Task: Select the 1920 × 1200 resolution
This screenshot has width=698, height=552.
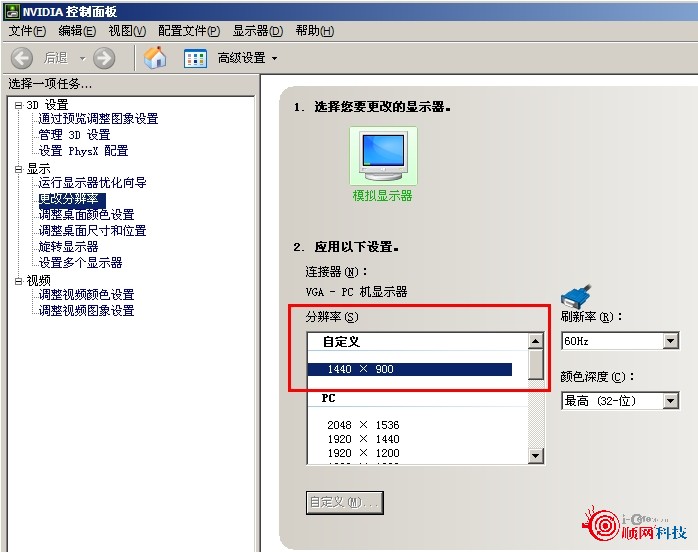Action: tap(363, 453)
